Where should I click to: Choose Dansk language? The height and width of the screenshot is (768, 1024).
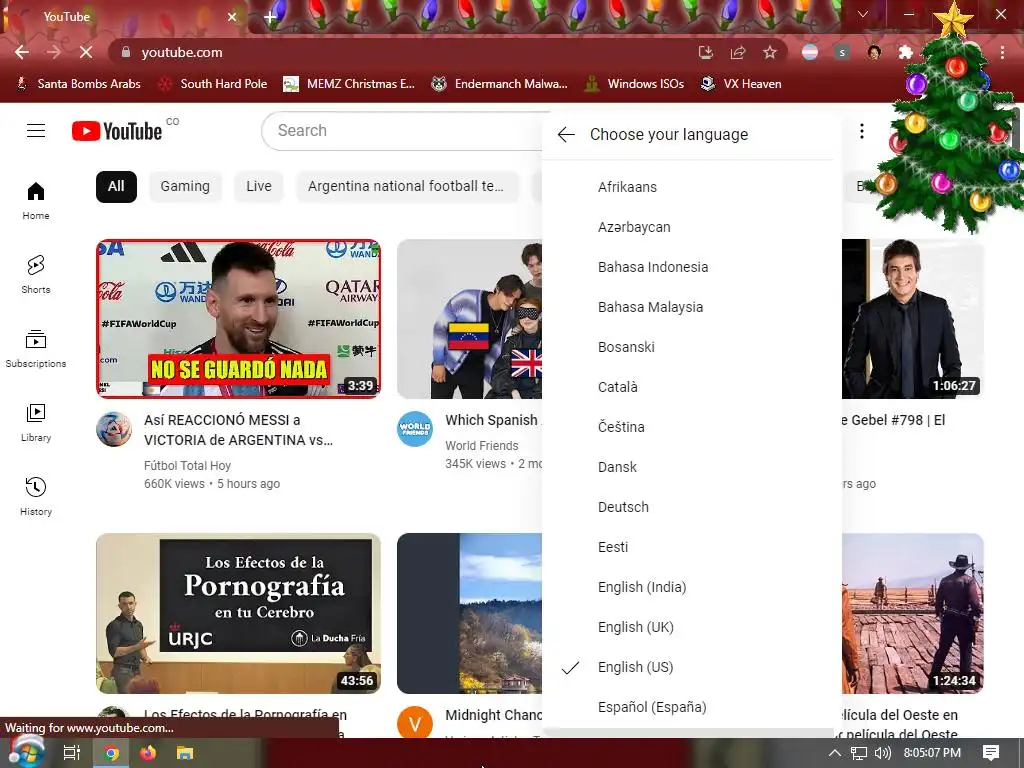tap(692, 468)
